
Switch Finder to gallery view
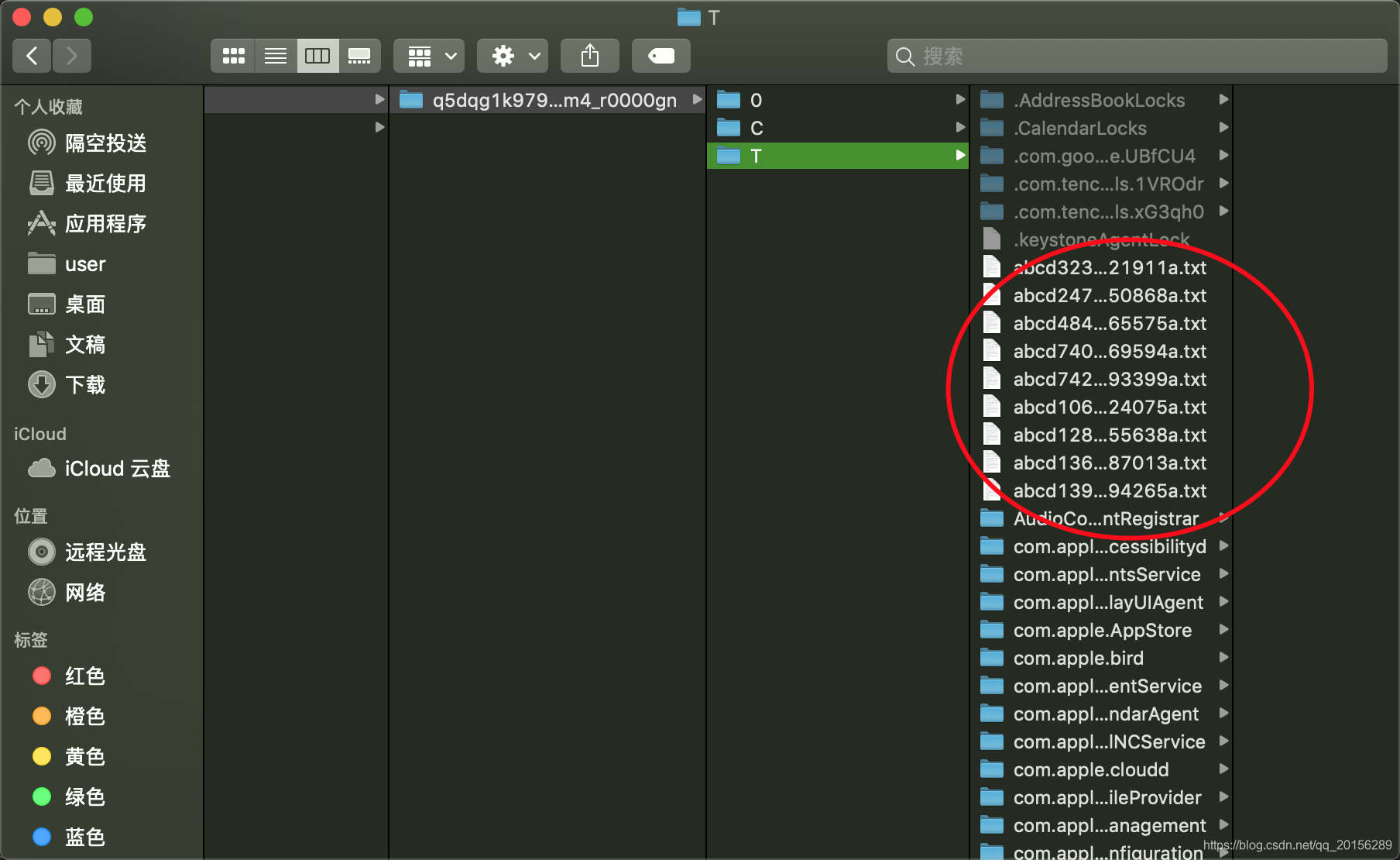point(359,55)
